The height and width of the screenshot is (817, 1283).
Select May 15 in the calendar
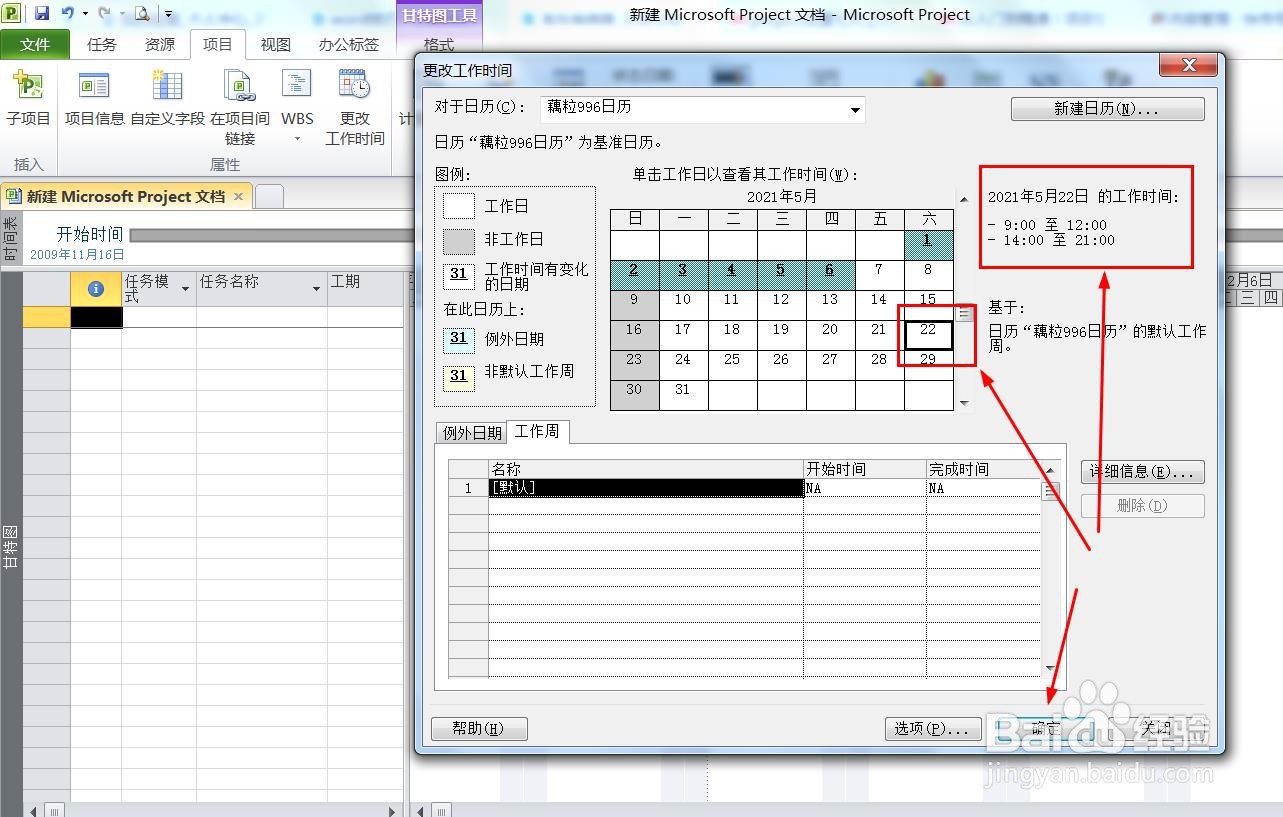929,305
